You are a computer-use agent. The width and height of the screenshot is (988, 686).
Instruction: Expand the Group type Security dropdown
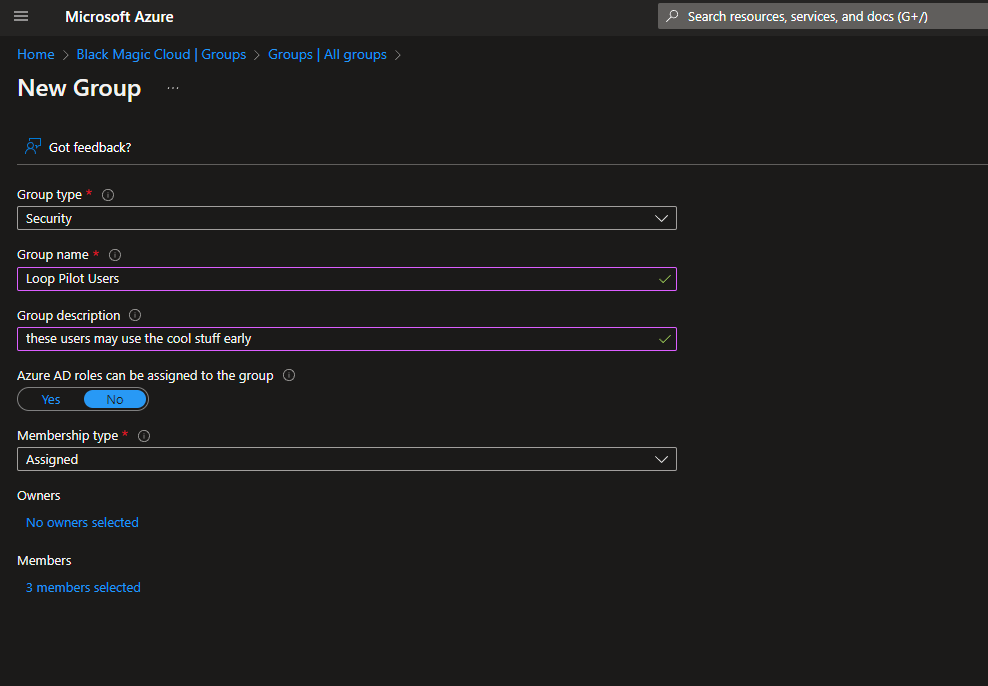[346, 218]
